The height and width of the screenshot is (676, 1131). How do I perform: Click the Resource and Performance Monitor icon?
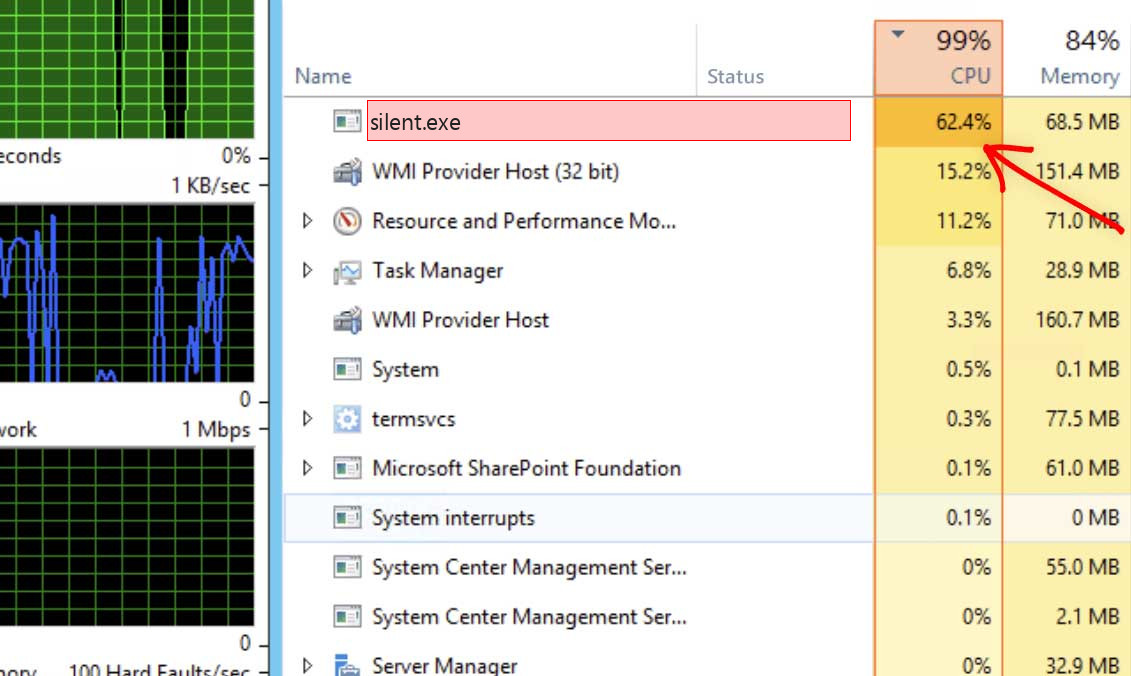click(x=348, y=221)
